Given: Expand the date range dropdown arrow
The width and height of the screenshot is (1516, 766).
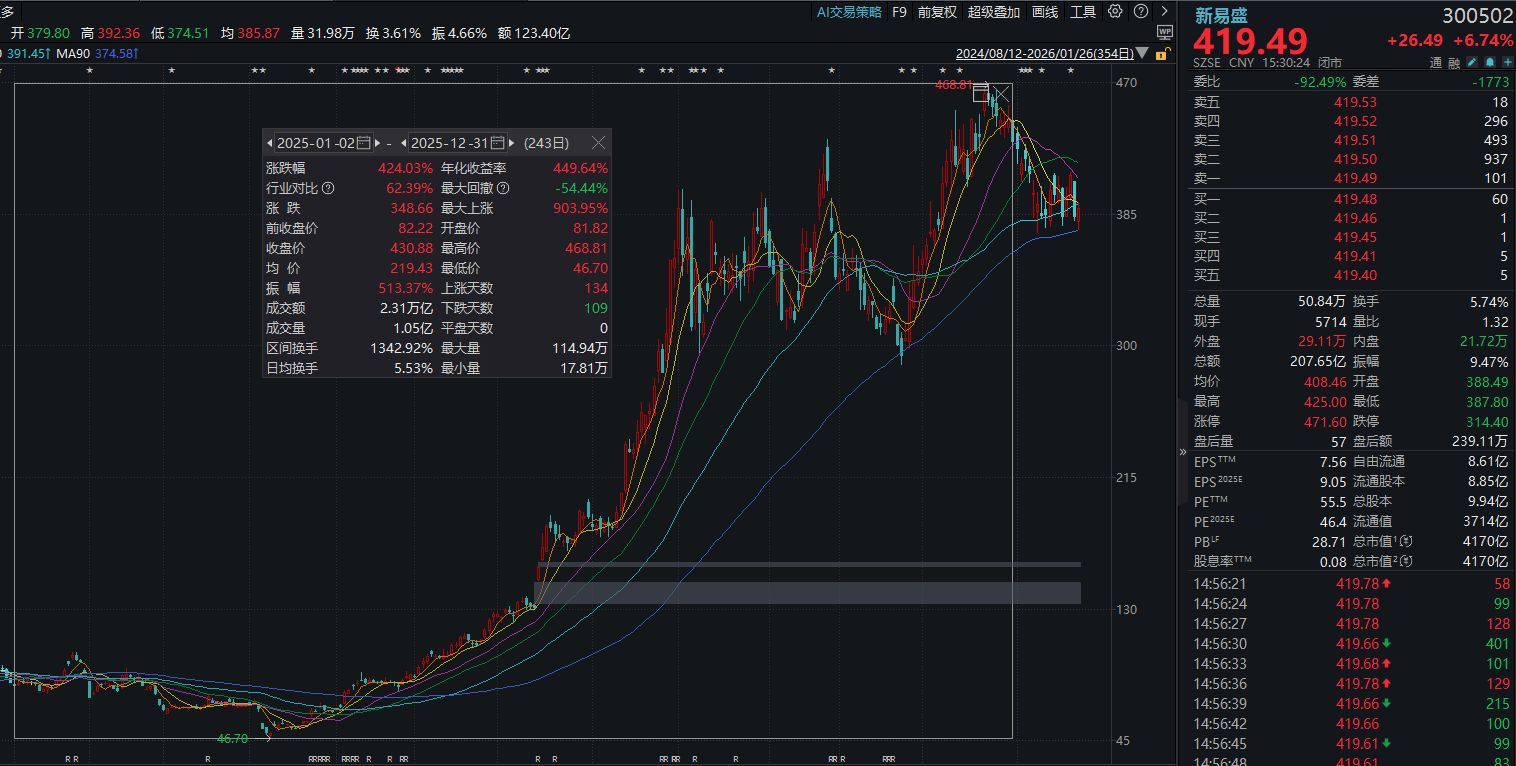Looking at the screenshot, I should (x=1141, y=53).
